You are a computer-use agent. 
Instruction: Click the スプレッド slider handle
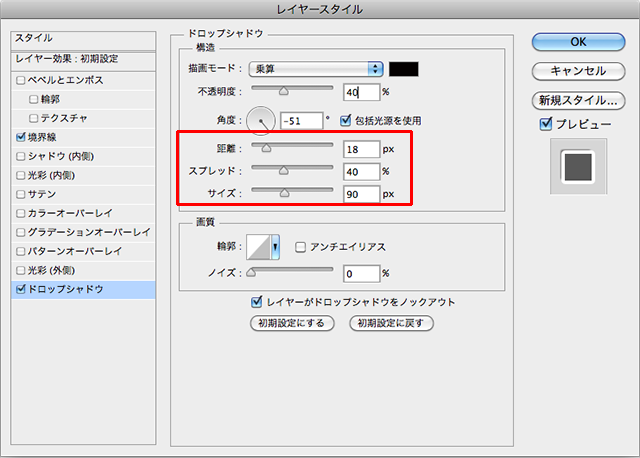(284, 170)
